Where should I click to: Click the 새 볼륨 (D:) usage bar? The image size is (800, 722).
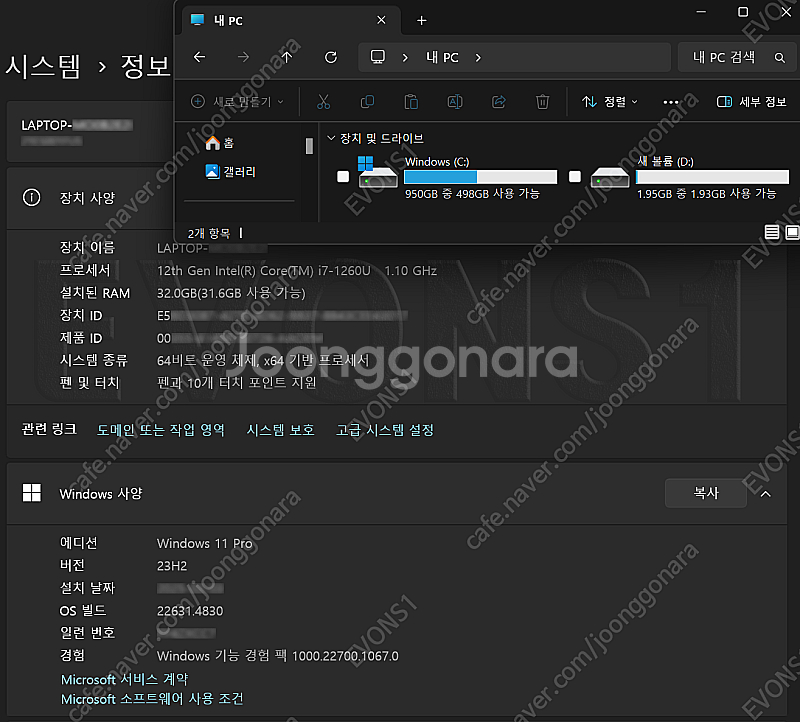(712, 177)
